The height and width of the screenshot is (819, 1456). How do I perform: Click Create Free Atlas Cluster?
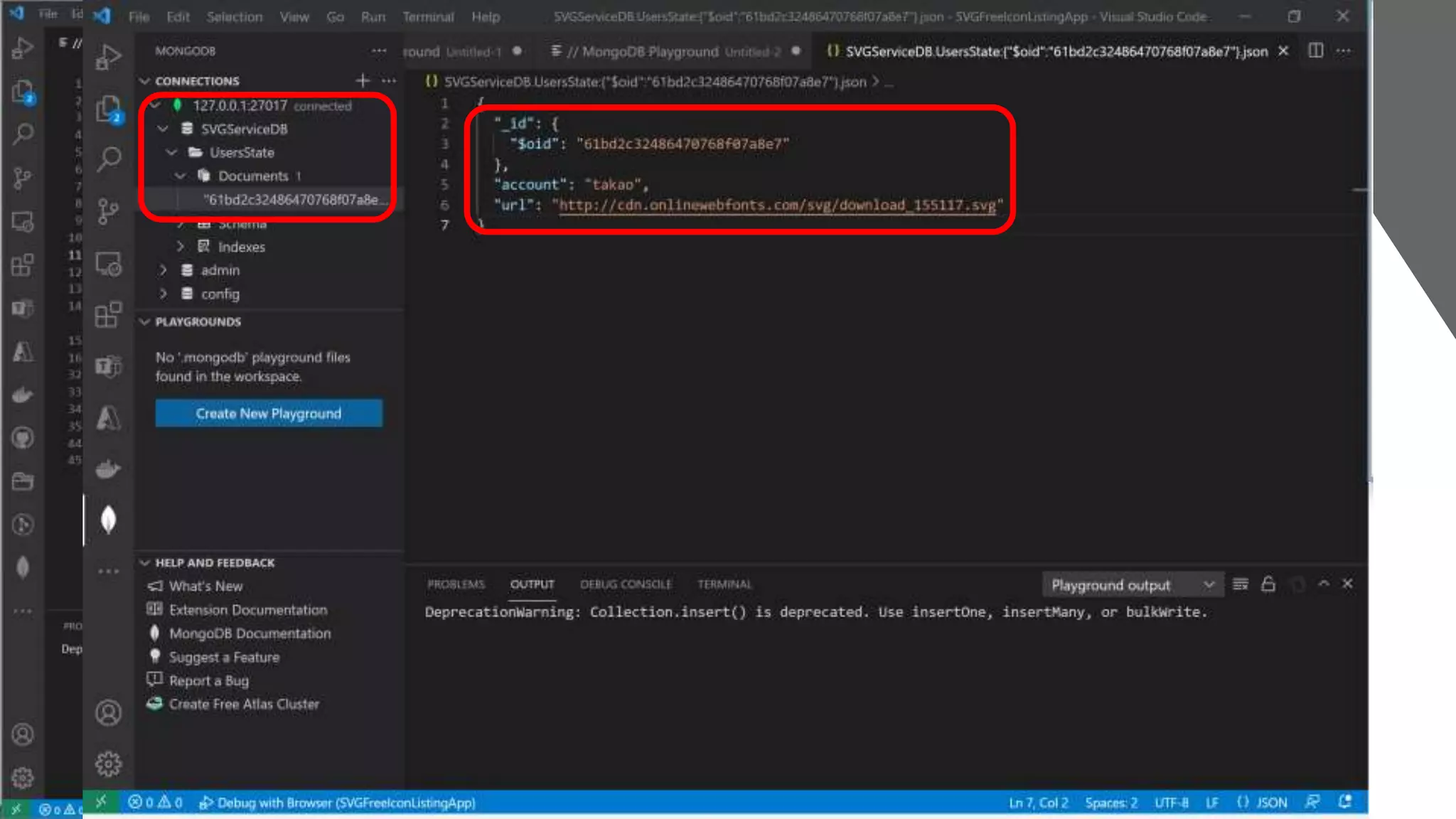click(244, 705)
